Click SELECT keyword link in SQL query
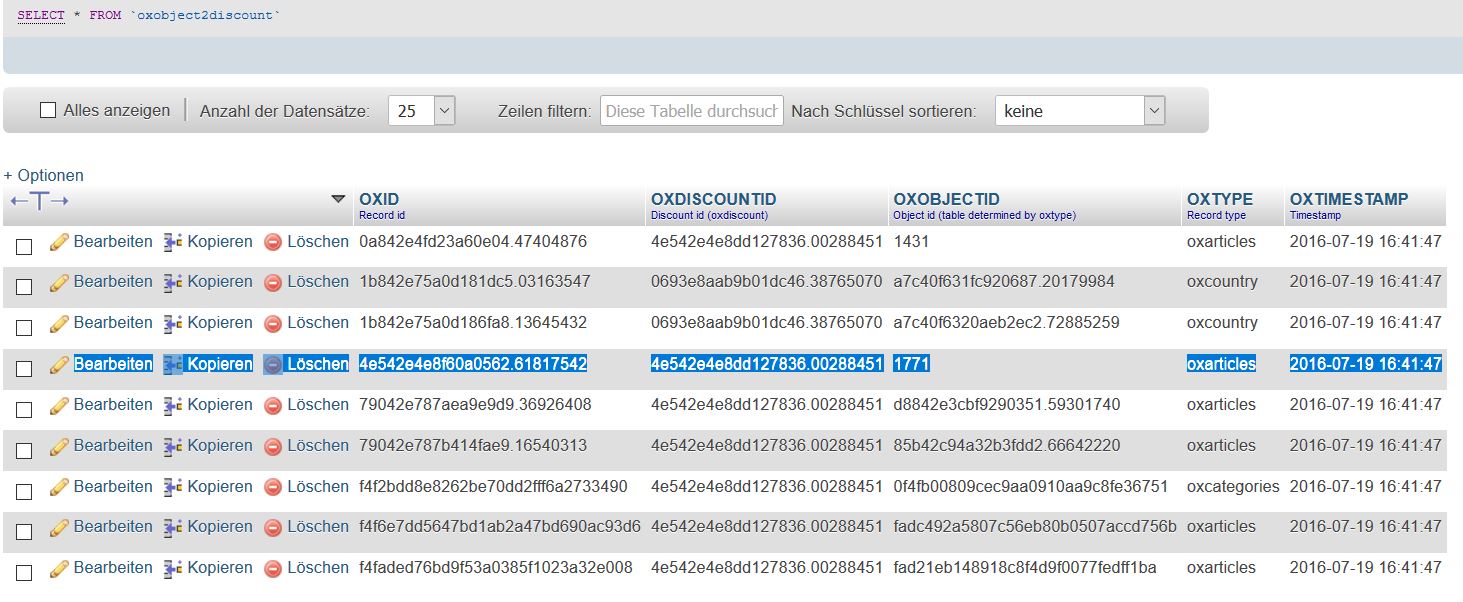Image resolution: width=1463 pixels, height=602 pixels. (x=41, y=16)
